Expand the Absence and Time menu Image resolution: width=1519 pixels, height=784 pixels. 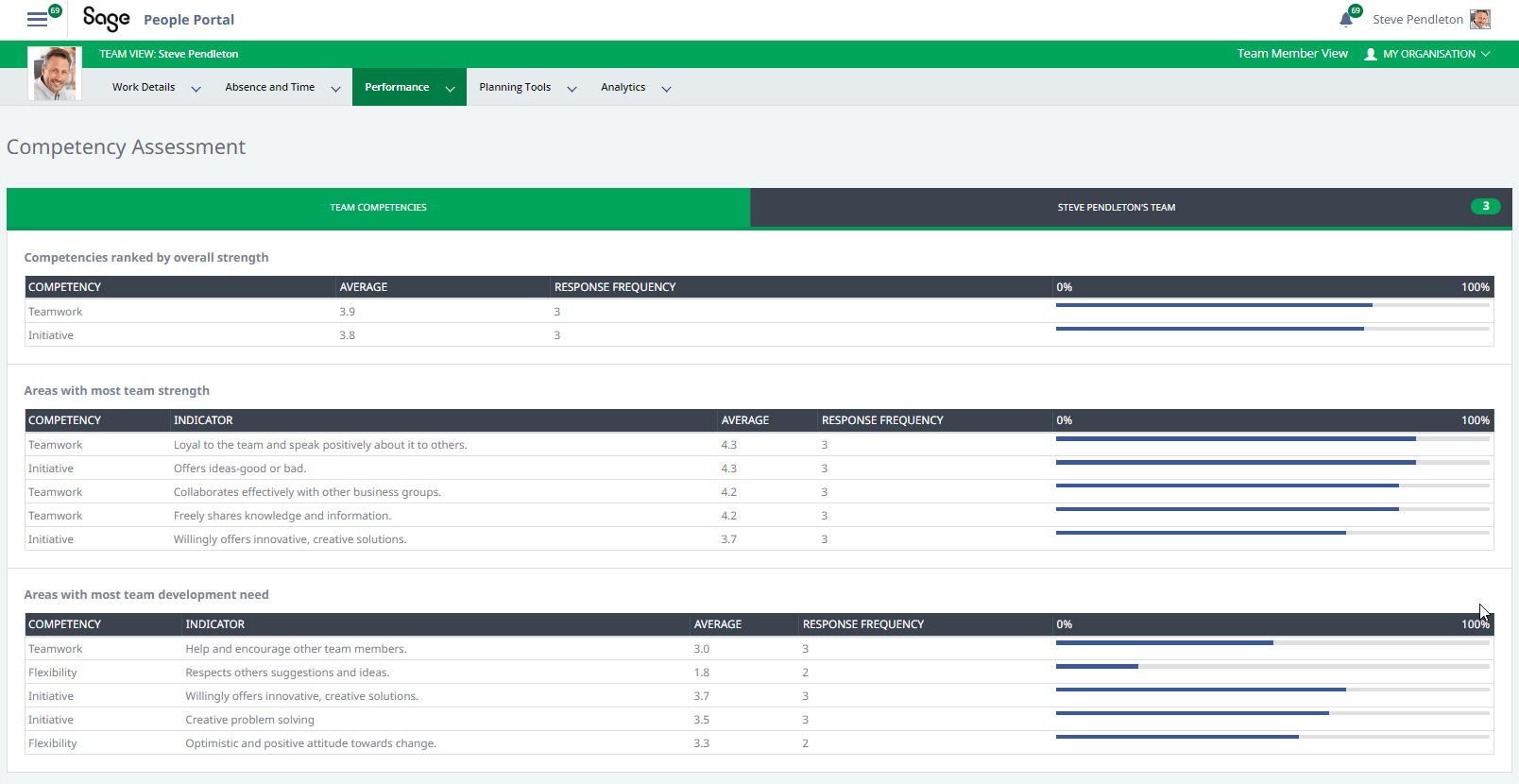tap(335, 89)
